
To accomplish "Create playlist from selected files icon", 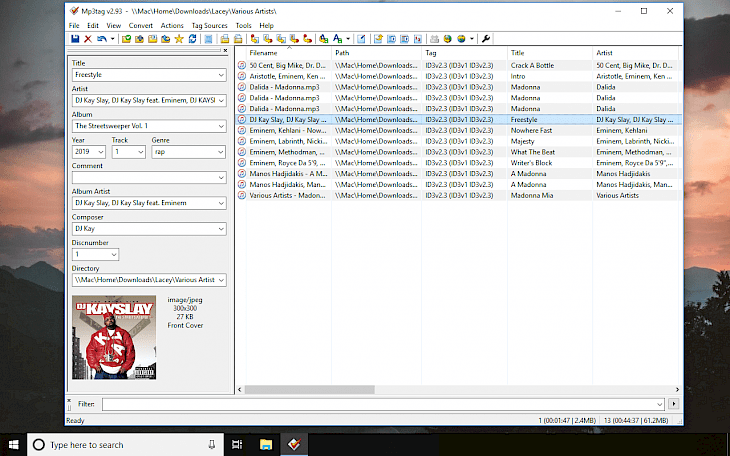I will coord(238,39).
